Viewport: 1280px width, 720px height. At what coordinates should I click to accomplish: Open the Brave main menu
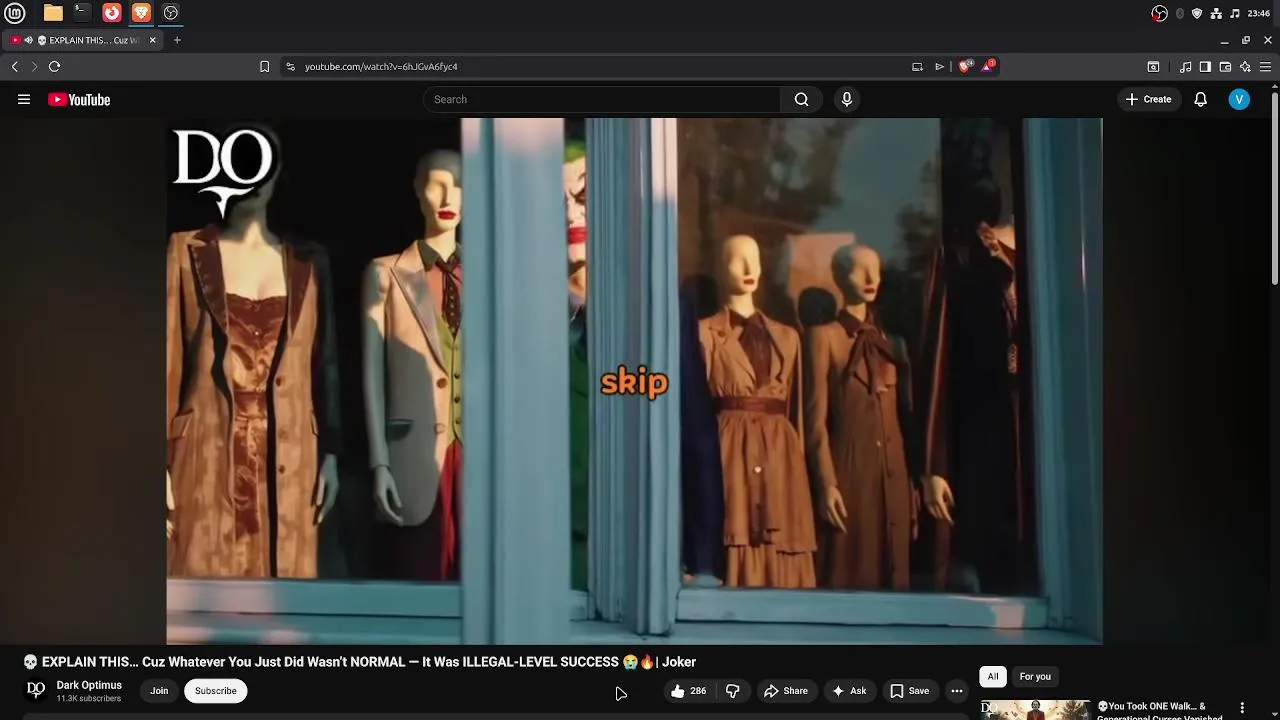pyautogui.click(x=1265, y=66)
